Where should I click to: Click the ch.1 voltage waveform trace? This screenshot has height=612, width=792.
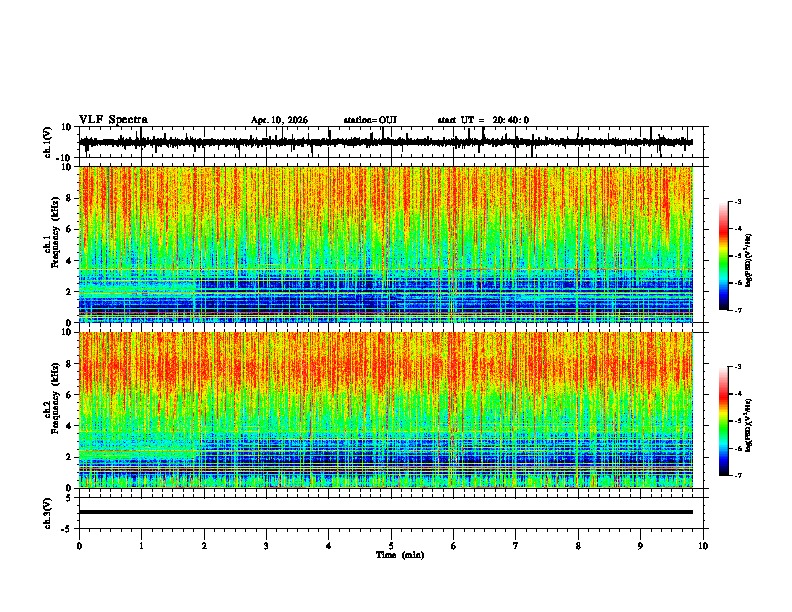(386, 142)
